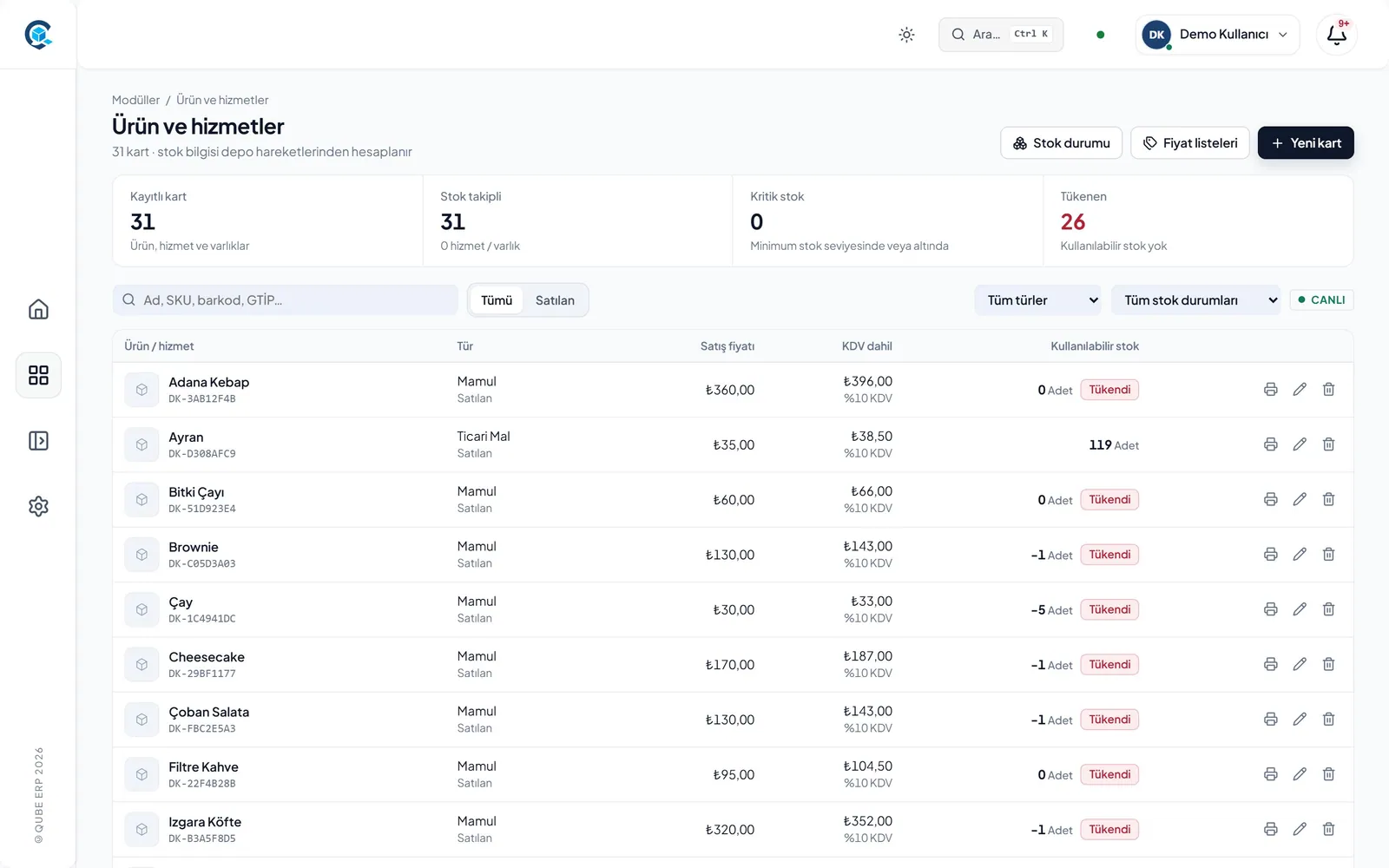Select the Tümü filter tab

point(497,300)
